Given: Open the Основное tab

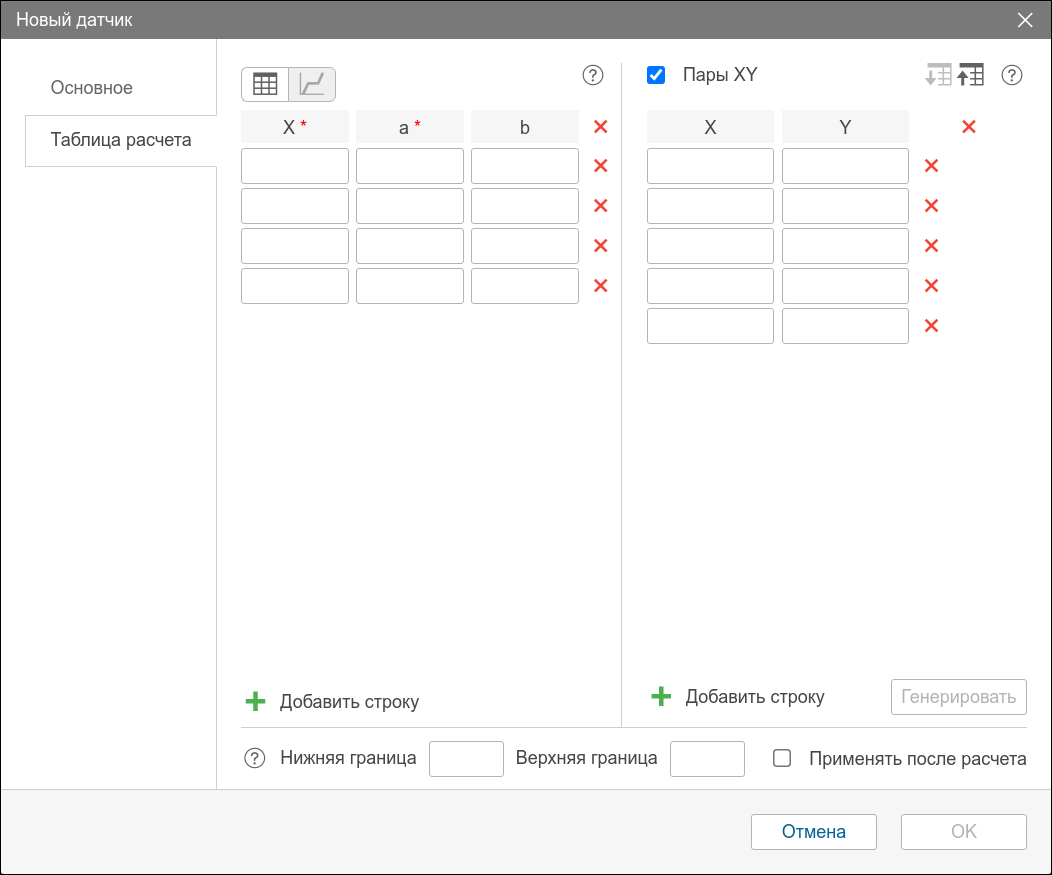Looking at the screenshot, I should click(92, 88).
